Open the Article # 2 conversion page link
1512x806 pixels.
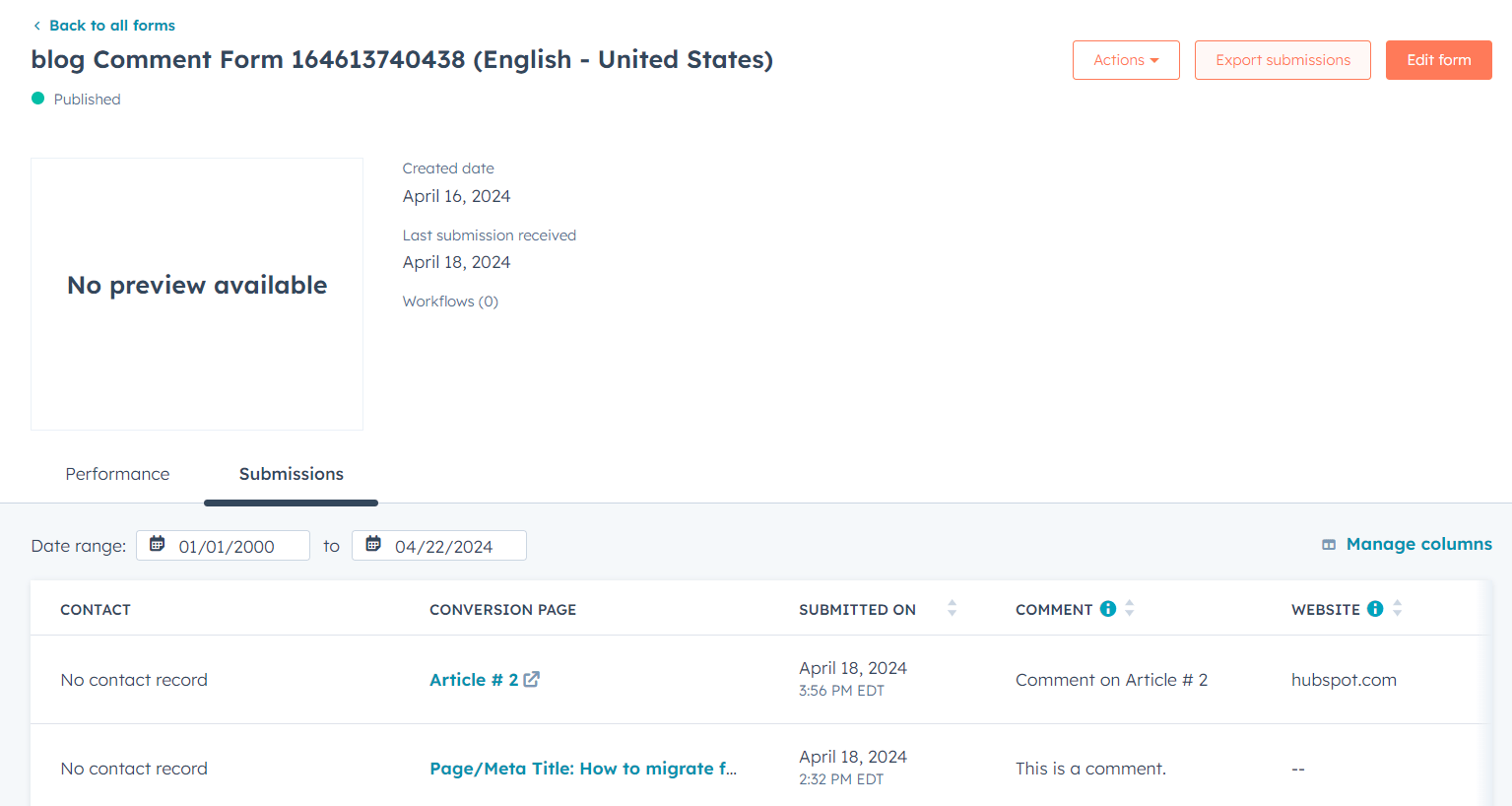coord(474,680)
